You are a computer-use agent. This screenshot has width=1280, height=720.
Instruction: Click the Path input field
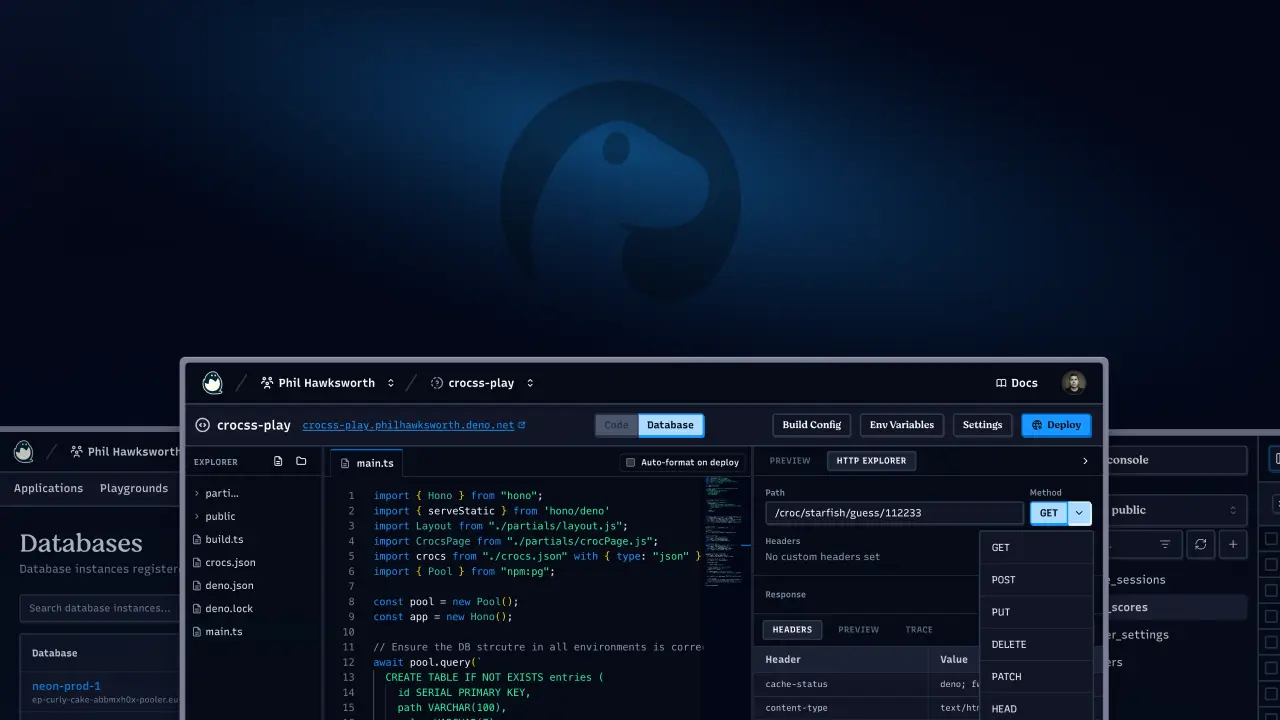pyautogui.click(x=894, y=512)
